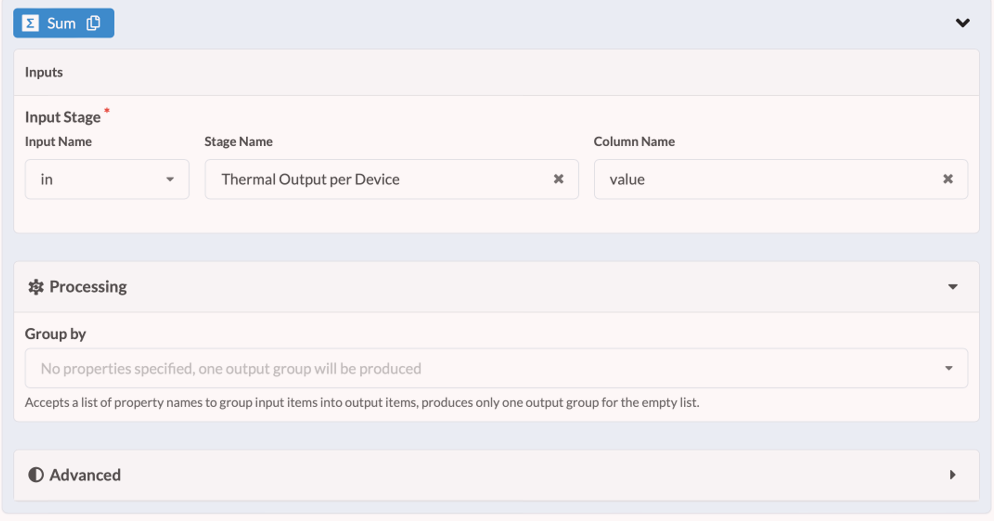Image resolution: width=994 pixels, height=521 pixels.
Task: Click the Advanced section header title
Action: click(85, 475)
